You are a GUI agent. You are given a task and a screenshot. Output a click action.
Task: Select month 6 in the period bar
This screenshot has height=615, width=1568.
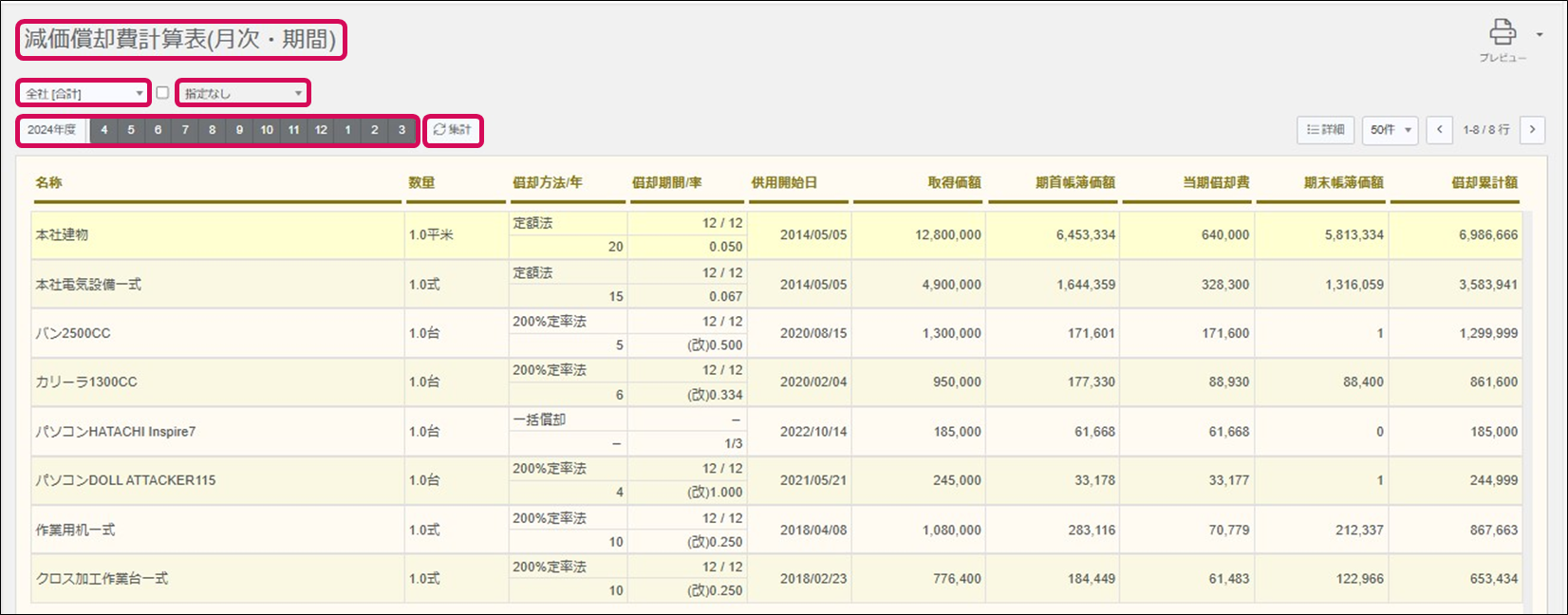[x=158, y=130]
